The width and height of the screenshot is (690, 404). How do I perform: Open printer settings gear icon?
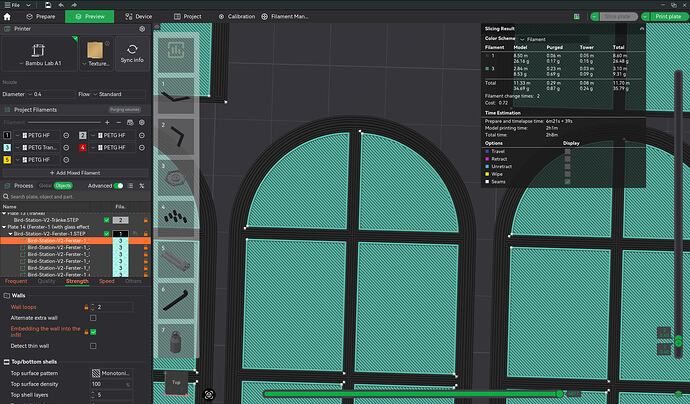tap(142, 29)
